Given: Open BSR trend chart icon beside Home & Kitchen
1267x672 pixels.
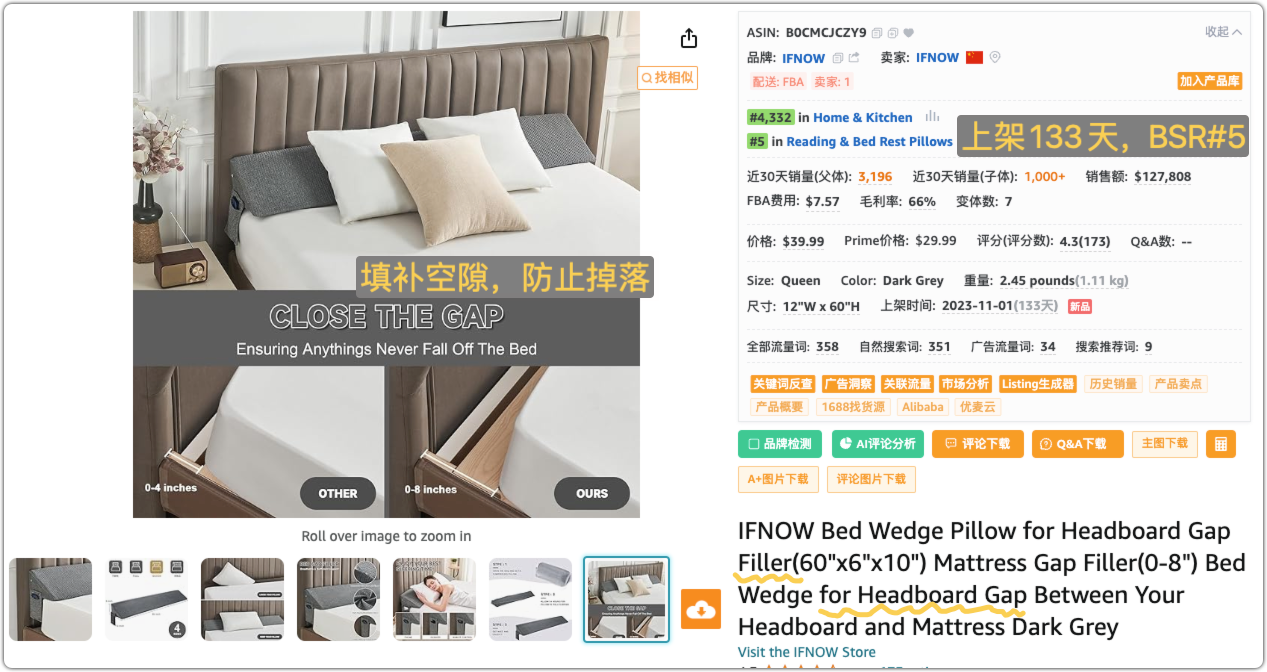Looking at the screenshot, I should (x=932, y=117).
